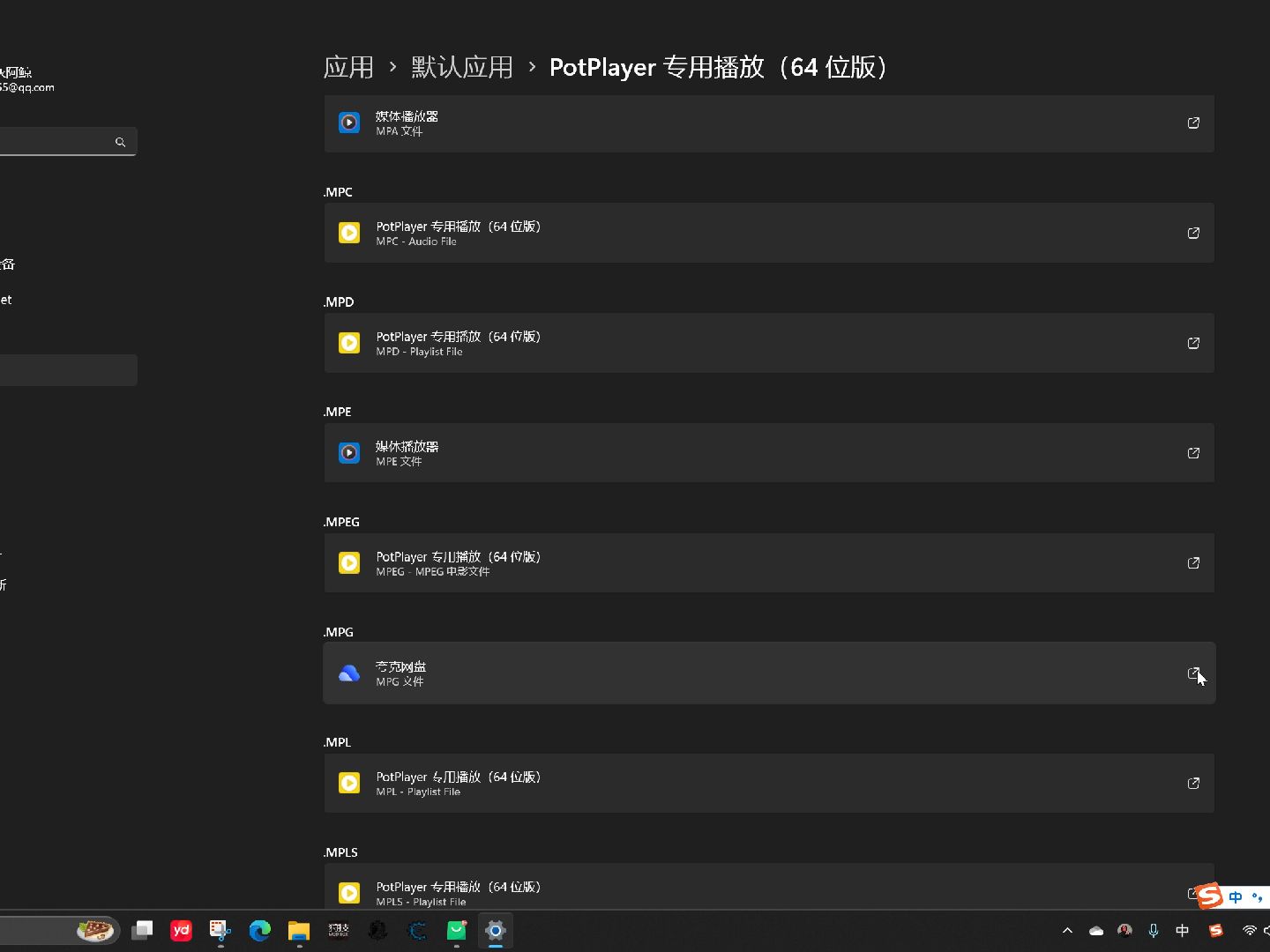
Task: Go back to 应用 breadcrumb
Action: pos(348,67)
